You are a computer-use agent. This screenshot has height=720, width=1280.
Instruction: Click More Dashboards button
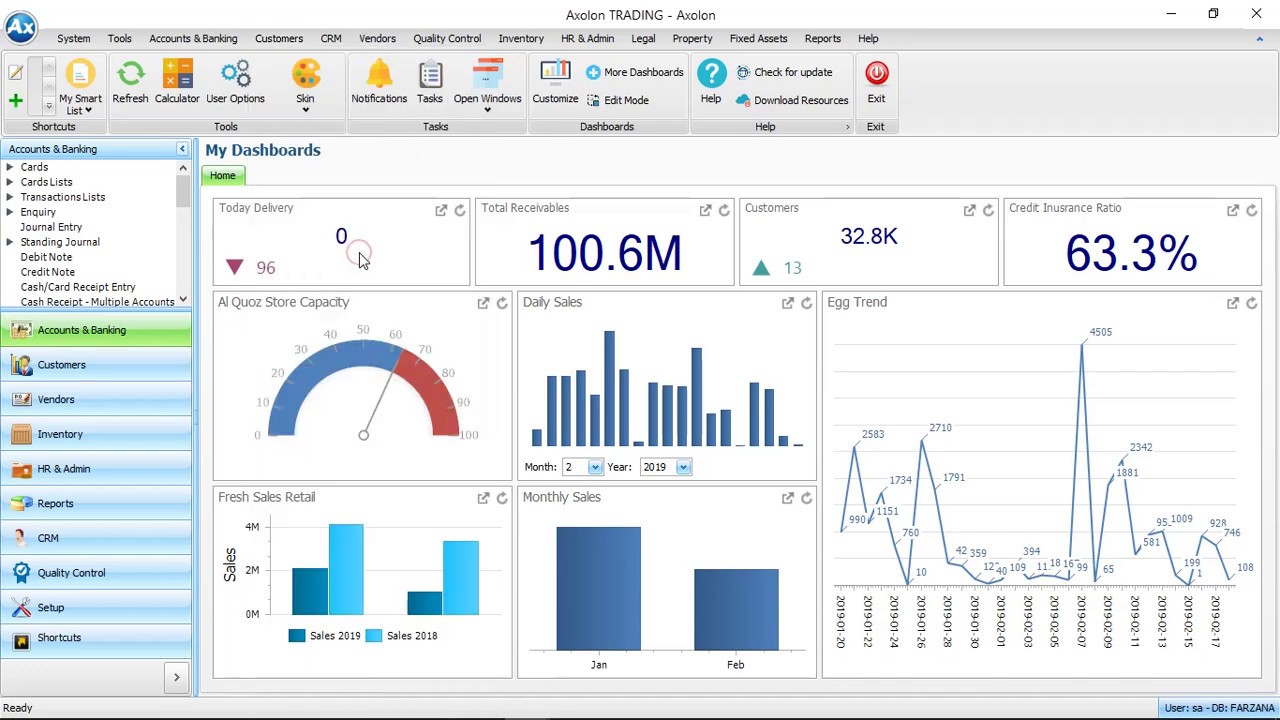[635, 72]
